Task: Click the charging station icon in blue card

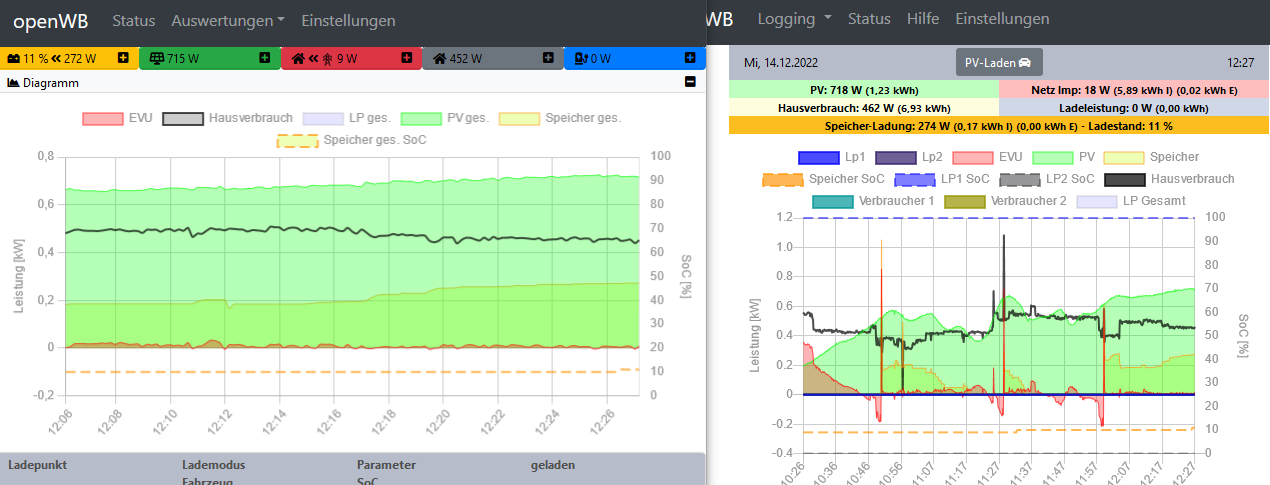Action: pyautogui.click(x=581, y=59)
